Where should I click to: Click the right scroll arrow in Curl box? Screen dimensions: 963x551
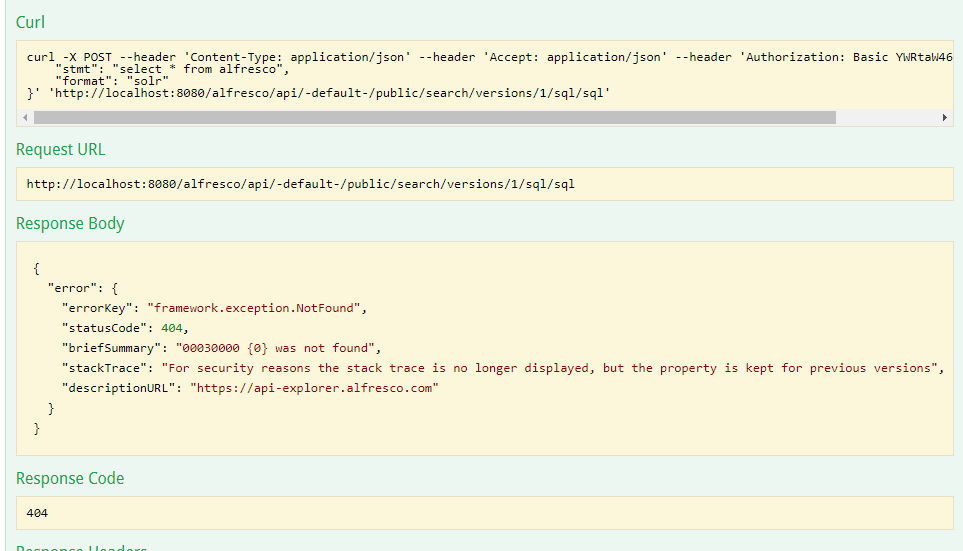945,118
